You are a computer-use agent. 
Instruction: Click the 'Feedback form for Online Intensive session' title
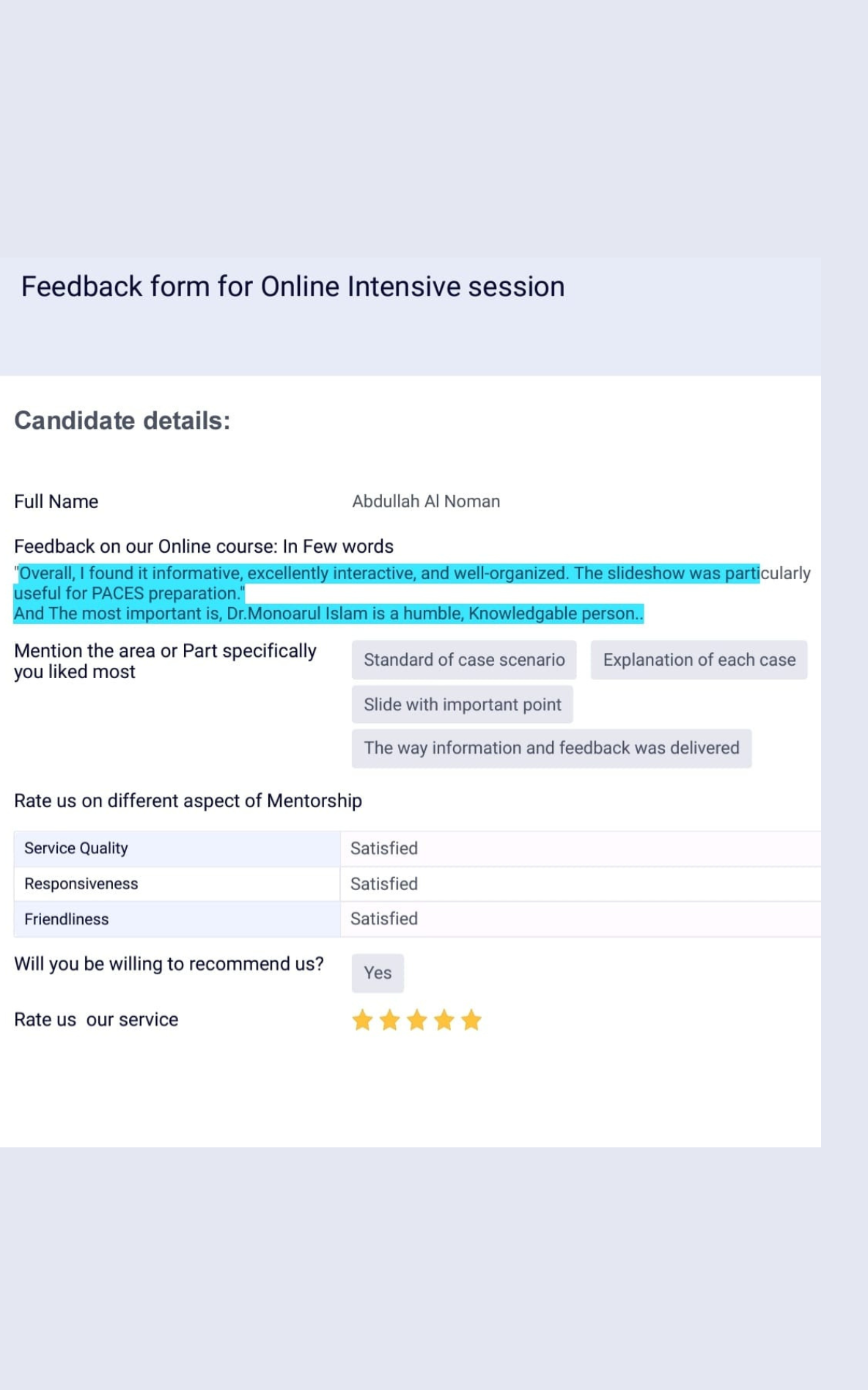tap(293, 287)
